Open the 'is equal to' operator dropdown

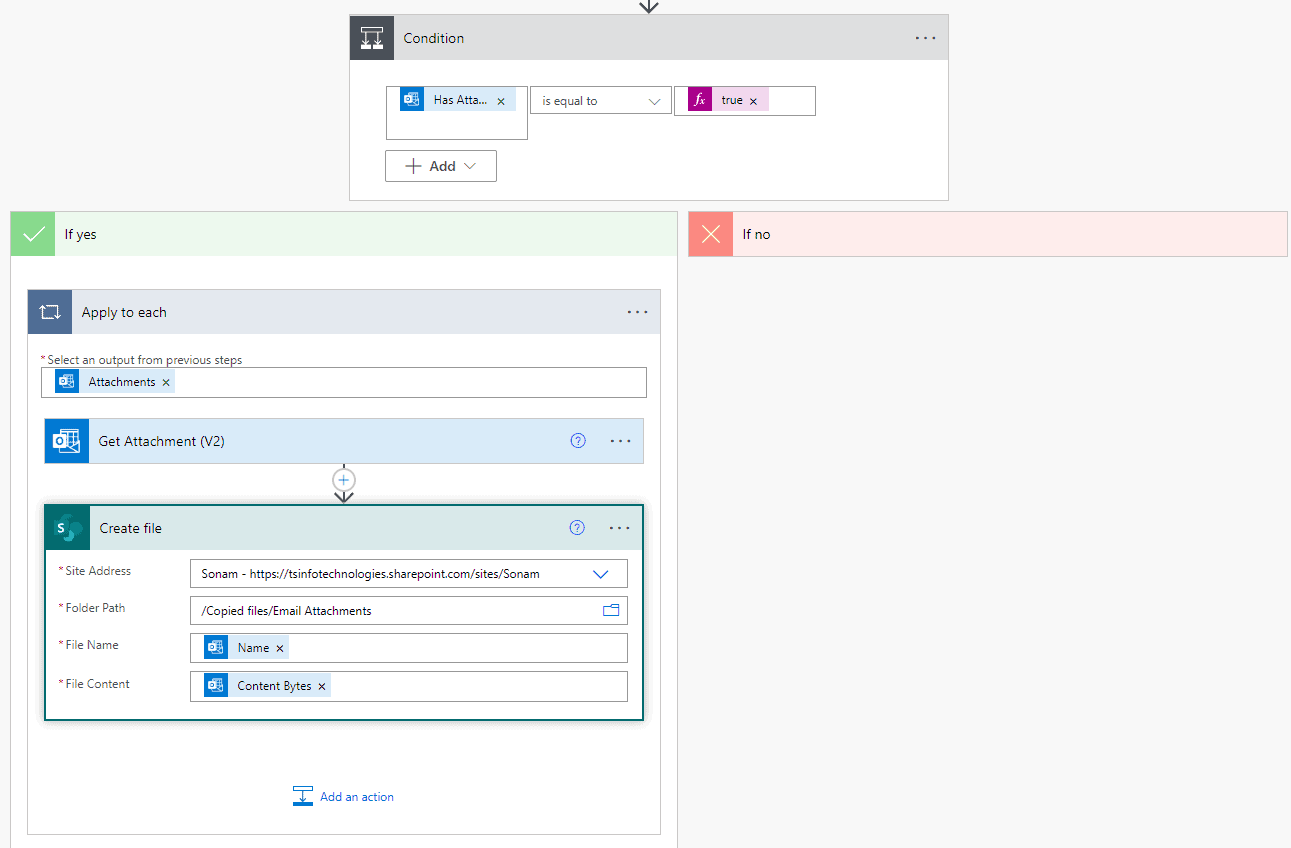(x=600, y=101)
